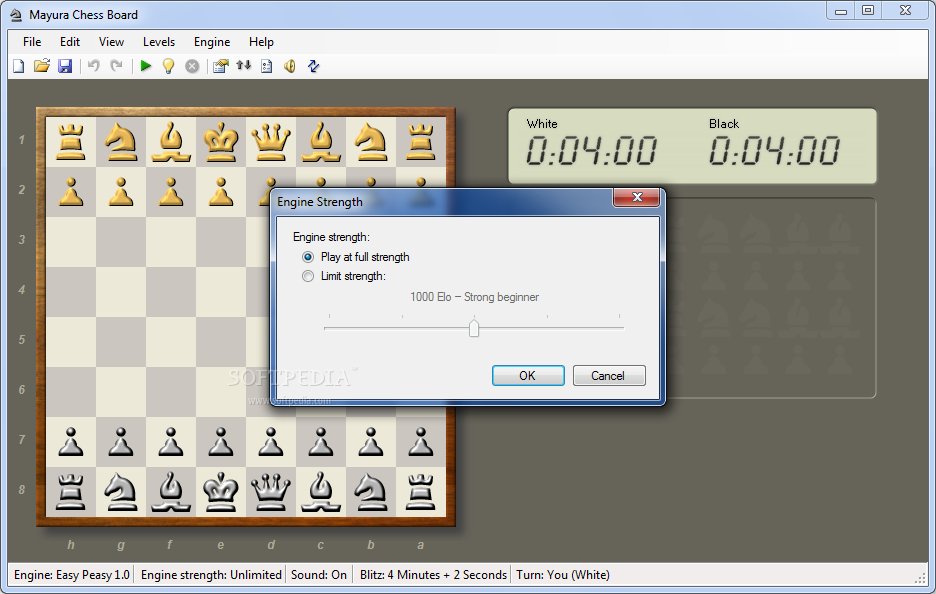Select the black pawn on h7

[70, 442]
